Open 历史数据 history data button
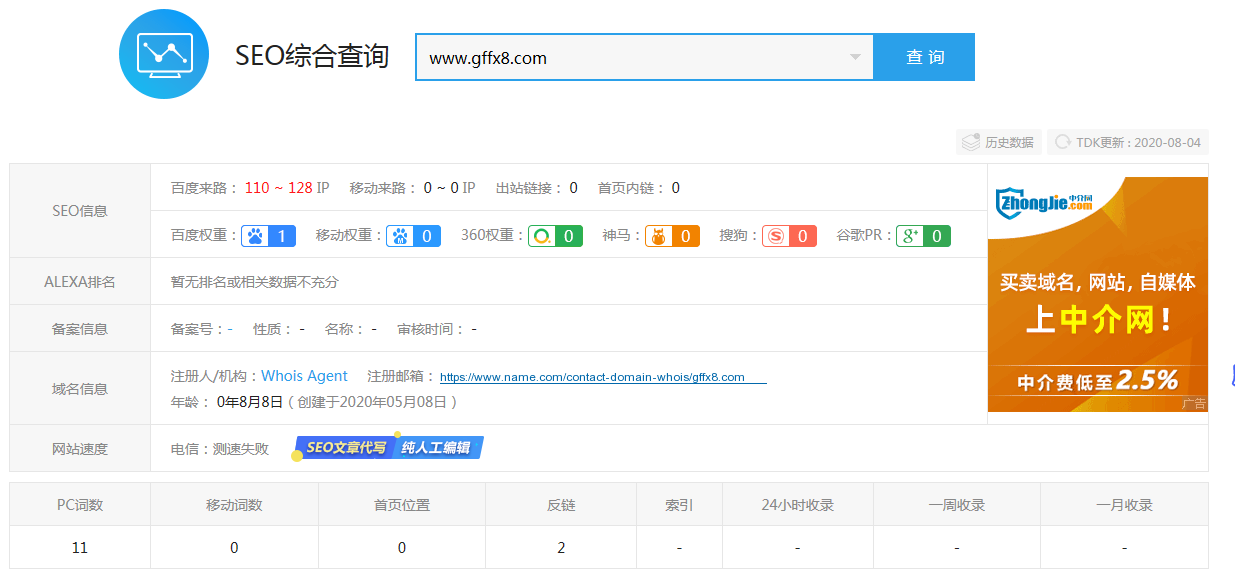Screen dimensions: 1235x573 [998, 142]
